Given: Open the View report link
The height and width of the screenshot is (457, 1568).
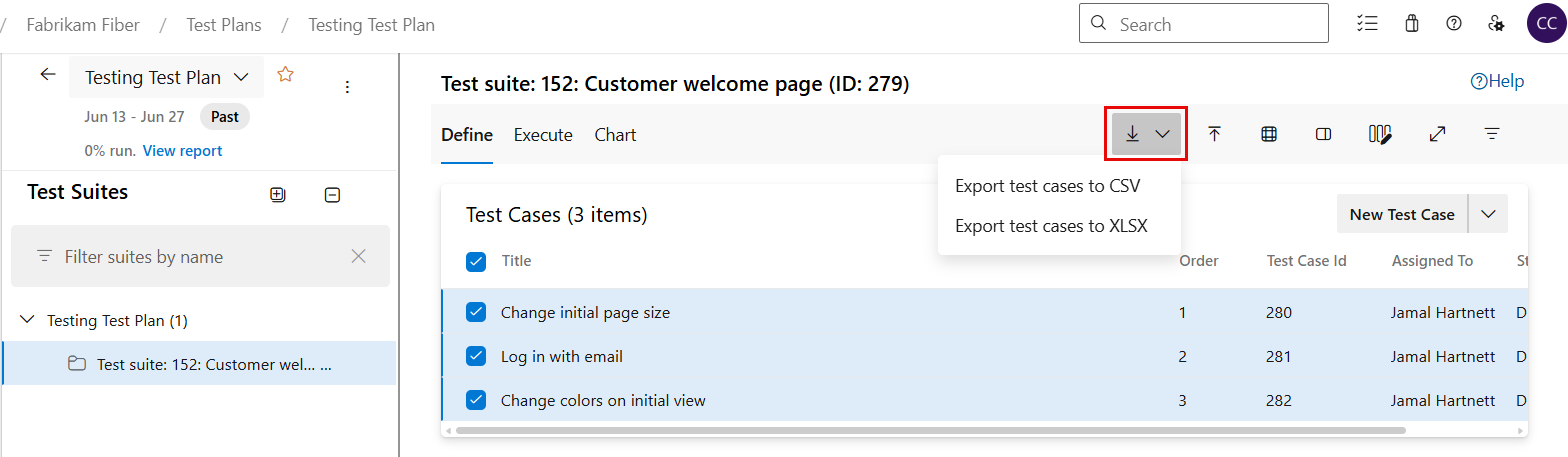Looking at the screenshot, I should coord(182,151).
